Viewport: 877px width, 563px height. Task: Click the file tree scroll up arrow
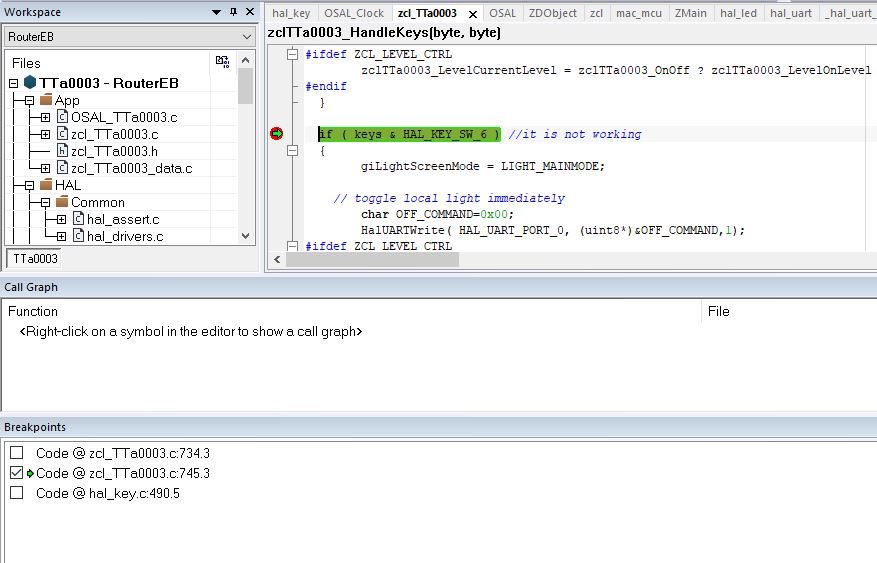[x=245, y=60]
